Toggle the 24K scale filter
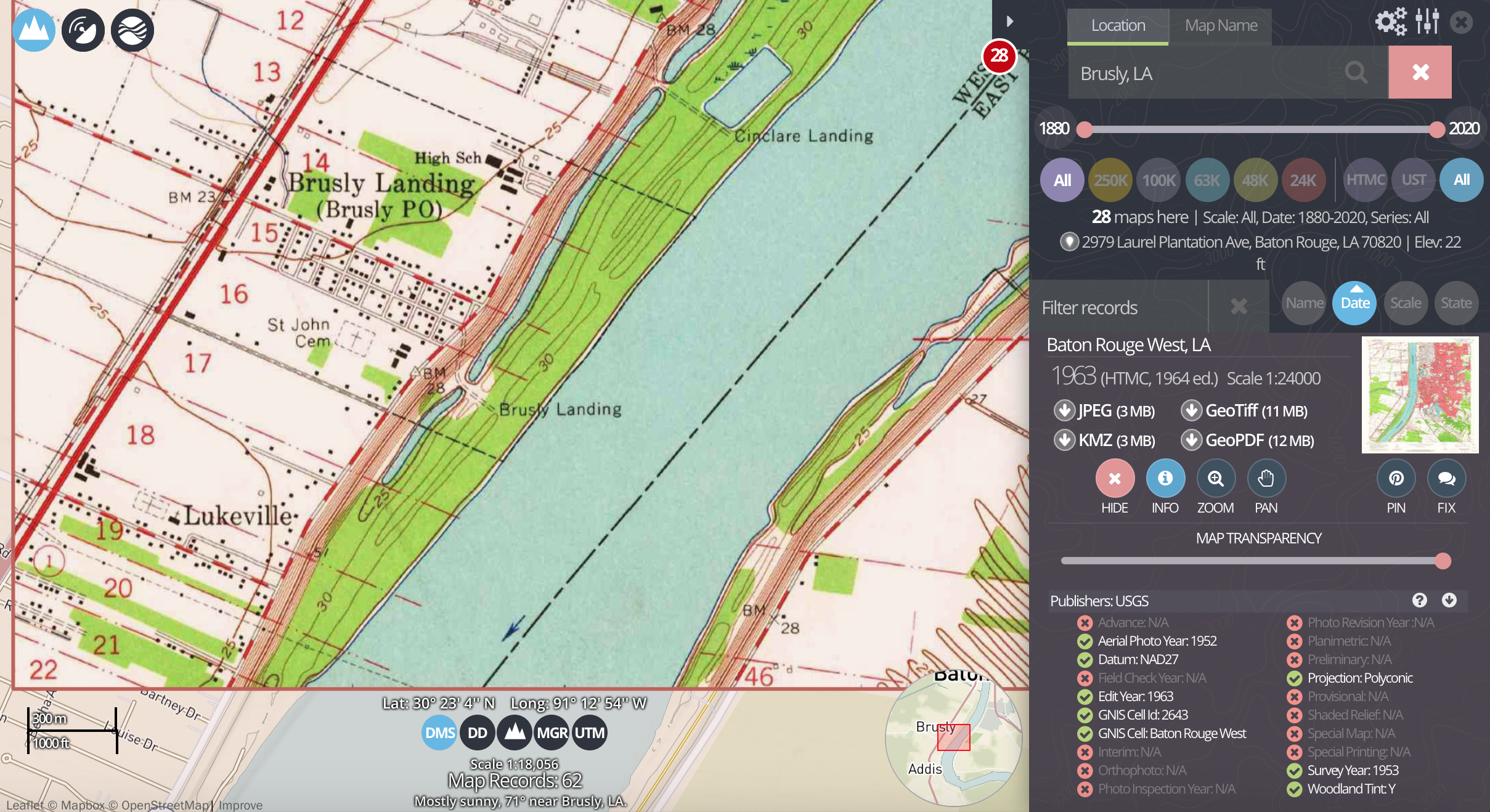The width and height of the screenshot is (1490, 812). tap(1303, 181)
